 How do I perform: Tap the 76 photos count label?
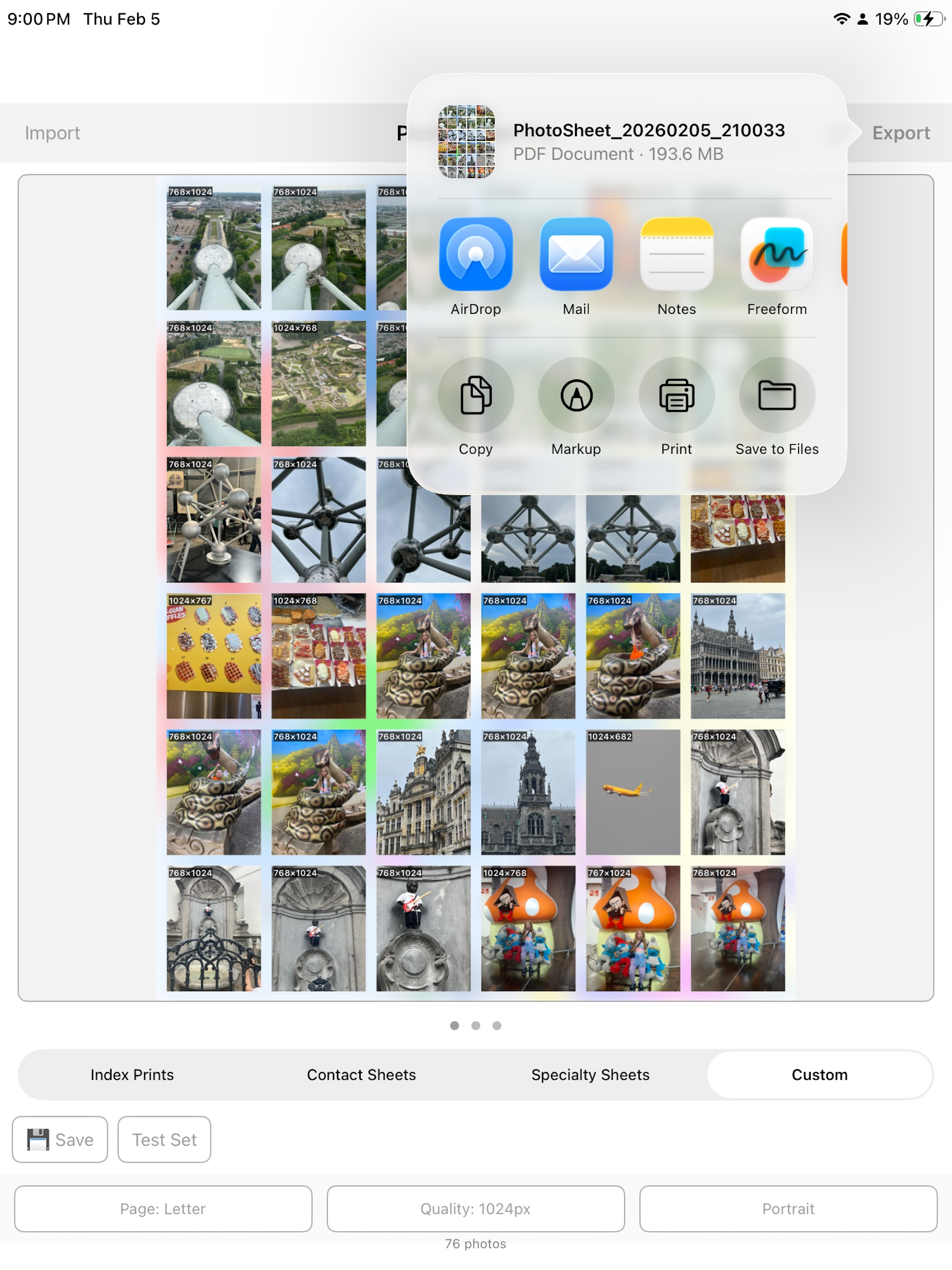coord(476,1244)
